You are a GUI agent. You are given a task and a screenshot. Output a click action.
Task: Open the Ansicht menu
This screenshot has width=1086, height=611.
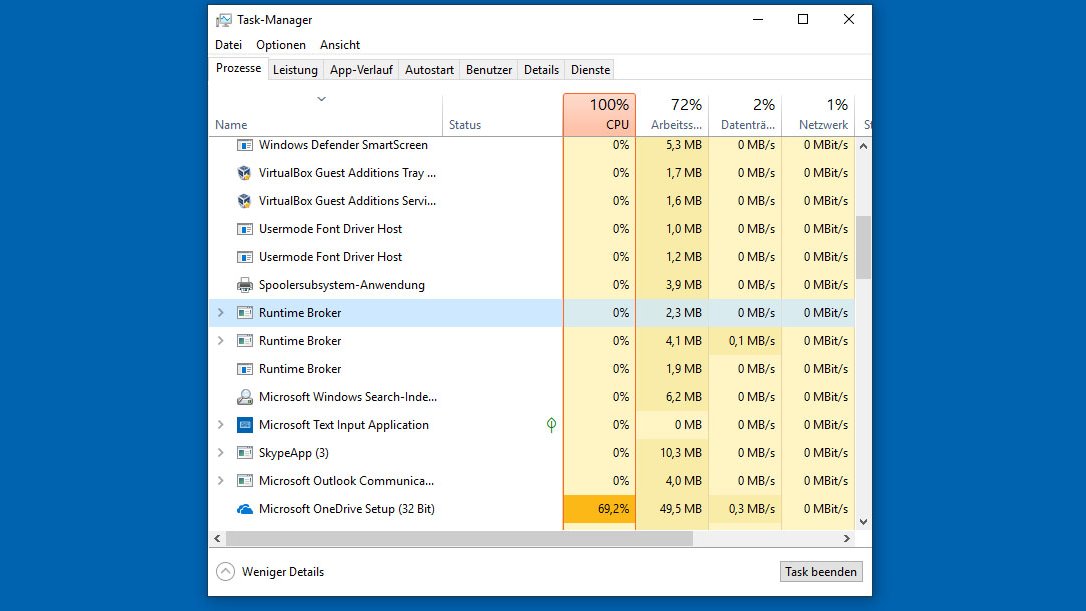tap(339, 44)
